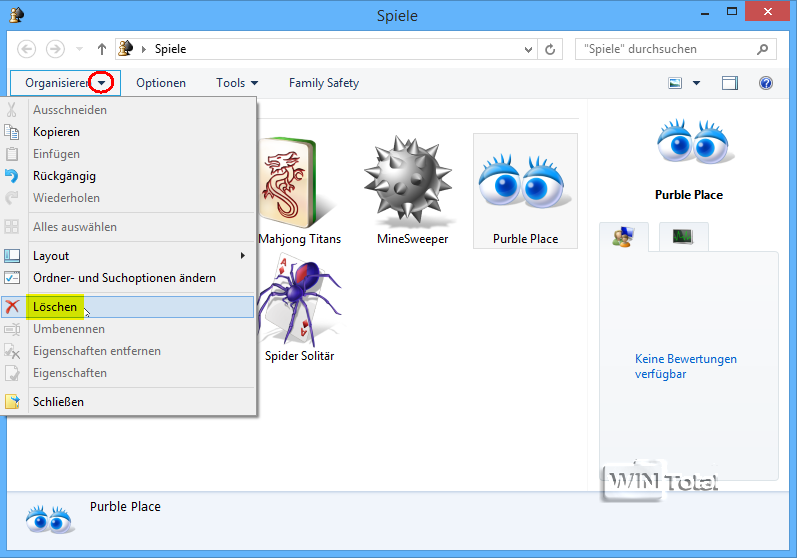
Task: Open the recent locations dropdown arrow
Action: [x=79, y=49]
